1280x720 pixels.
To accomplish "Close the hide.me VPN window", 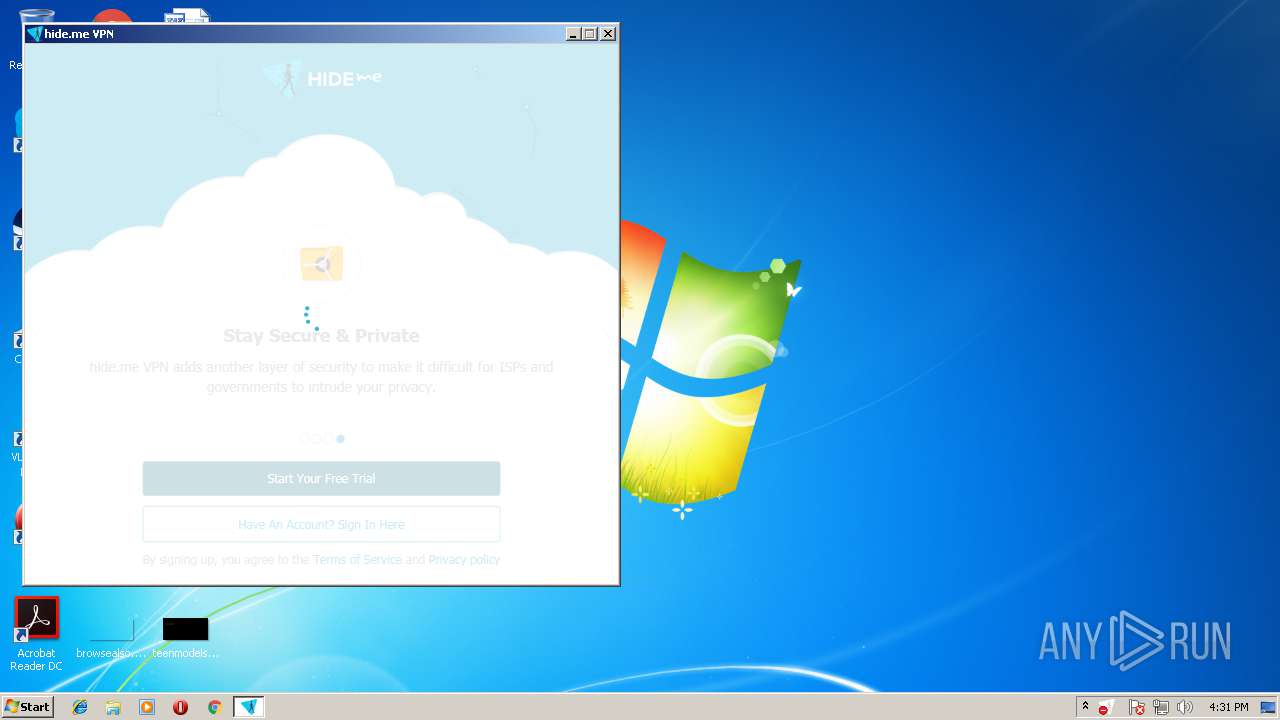I will (608, 34).
